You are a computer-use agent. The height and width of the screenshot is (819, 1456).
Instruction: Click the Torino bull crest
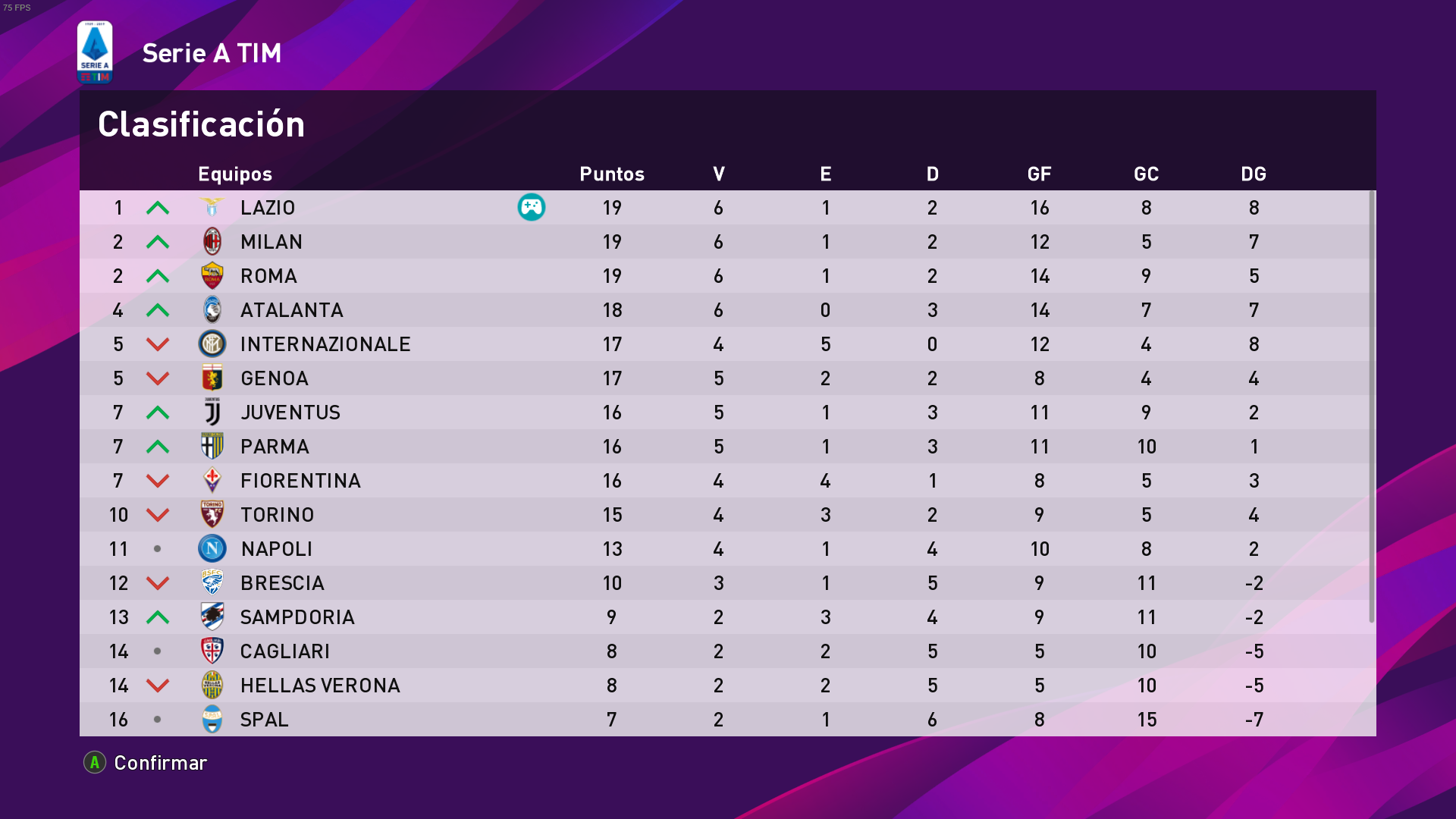coord(212,514)
